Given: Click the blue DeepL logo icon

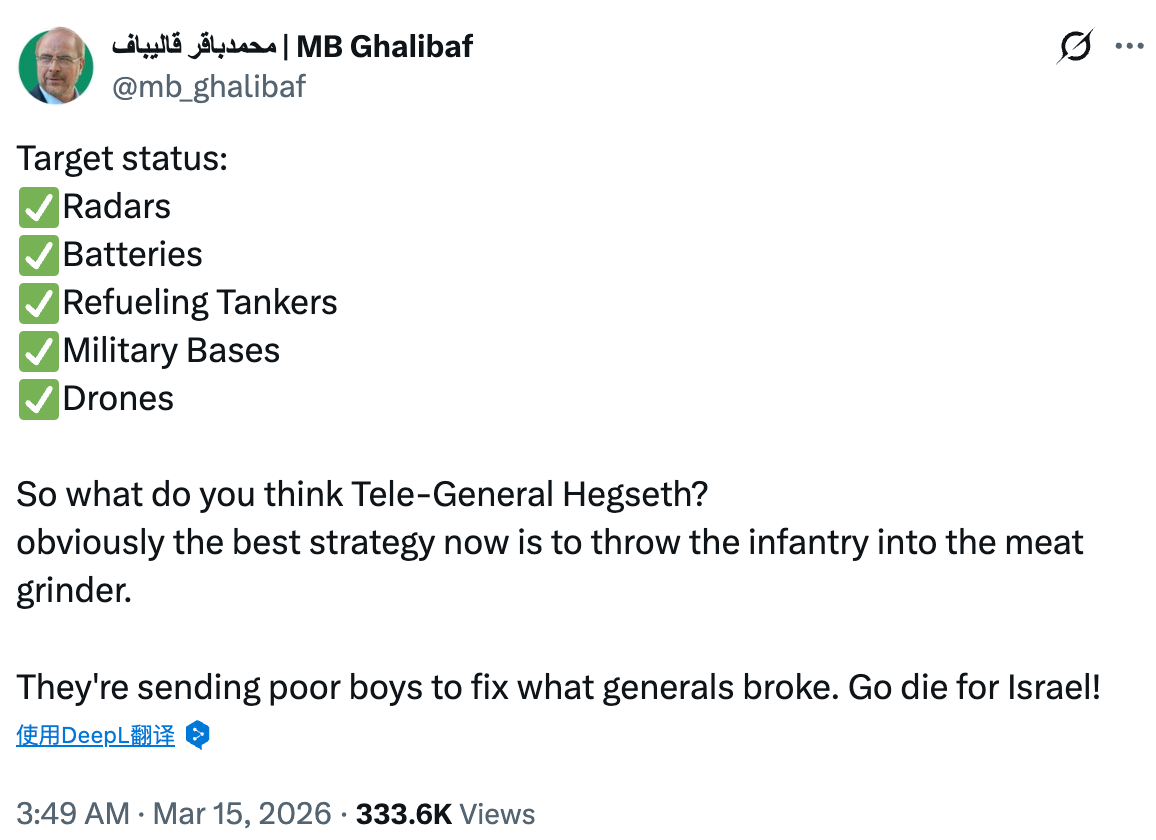Looking at the screenshot, I should point(198,736).
